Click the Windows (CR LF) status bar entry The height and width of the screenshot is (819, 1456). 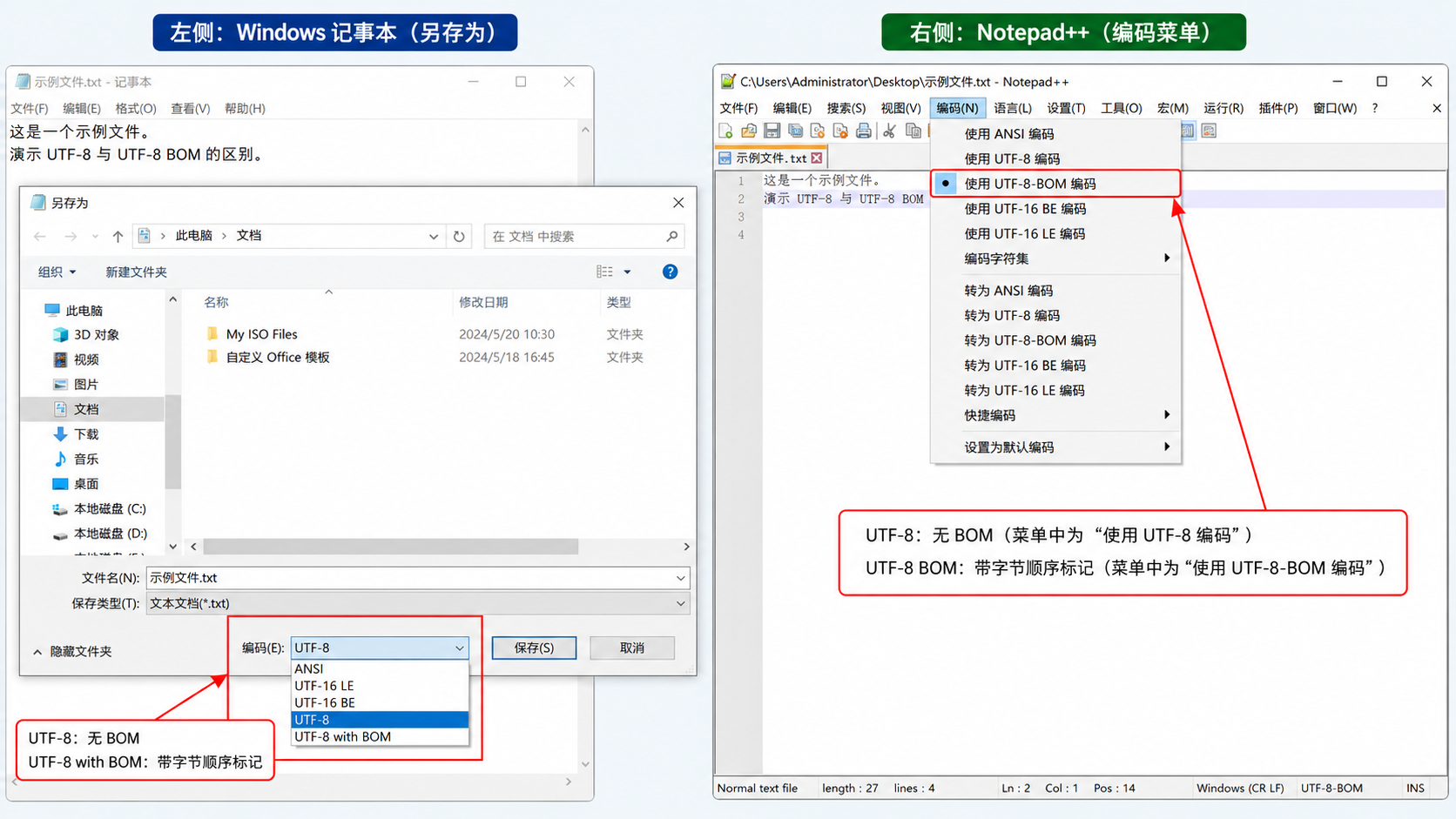(1240, 789)
